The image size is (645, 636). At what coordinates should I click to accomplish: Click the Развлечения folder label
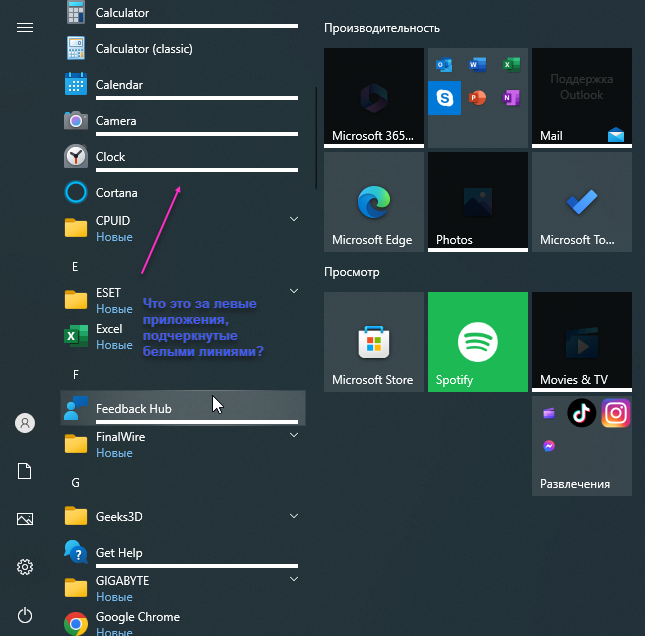[x=575, y=484]
